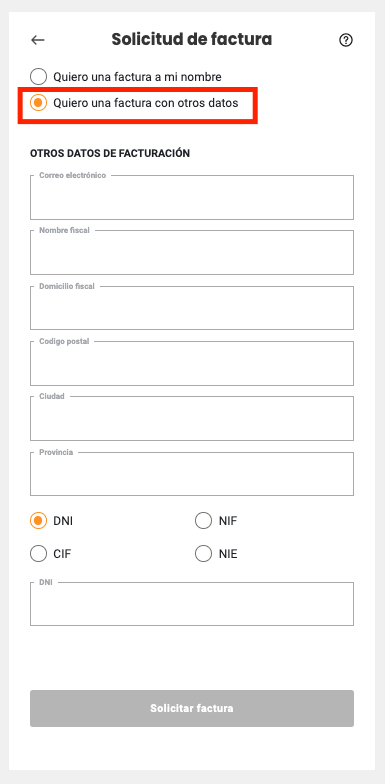Focus the Nombre fiscal text box
This screenshot has height=784, width=385.
point(192,252)
